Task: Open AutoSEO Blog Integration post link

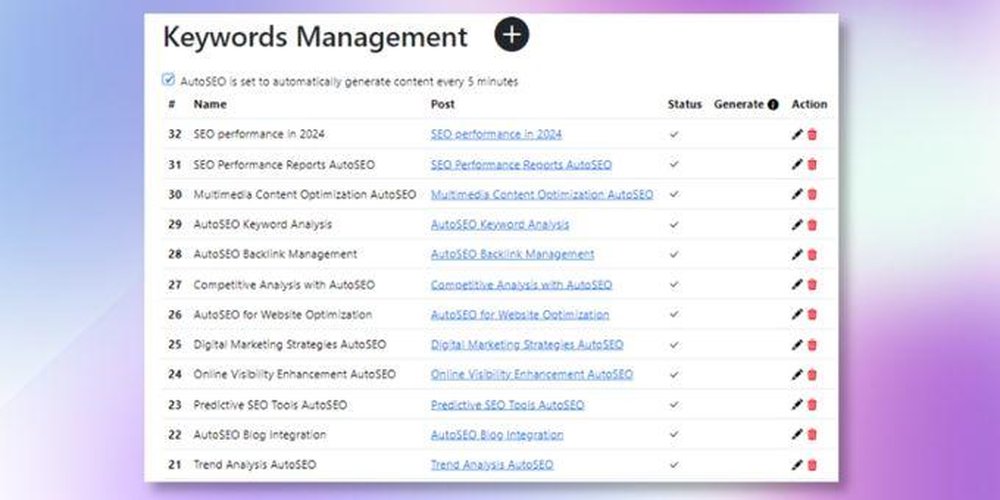Action: 497,435
